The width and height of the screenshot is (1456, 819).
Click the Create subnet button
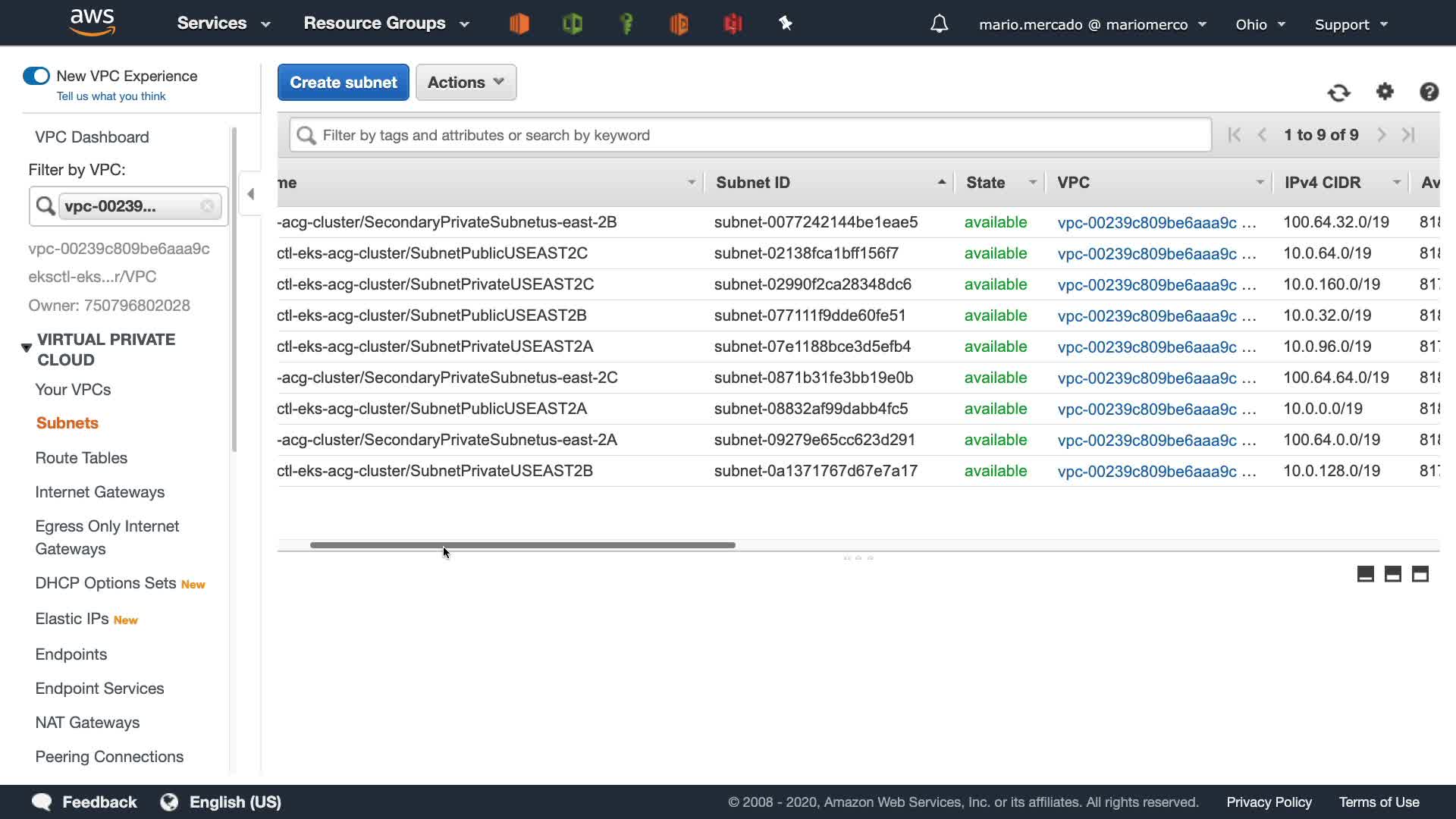pos(343,83)
